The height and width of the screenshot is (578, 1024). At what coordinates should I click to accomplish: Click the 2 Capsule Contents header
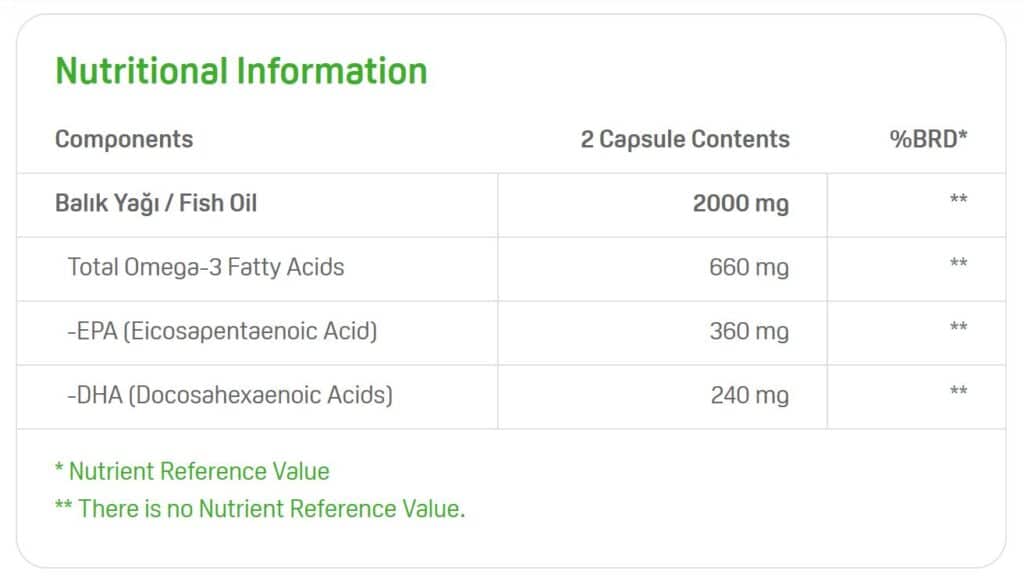click(685, 139)
